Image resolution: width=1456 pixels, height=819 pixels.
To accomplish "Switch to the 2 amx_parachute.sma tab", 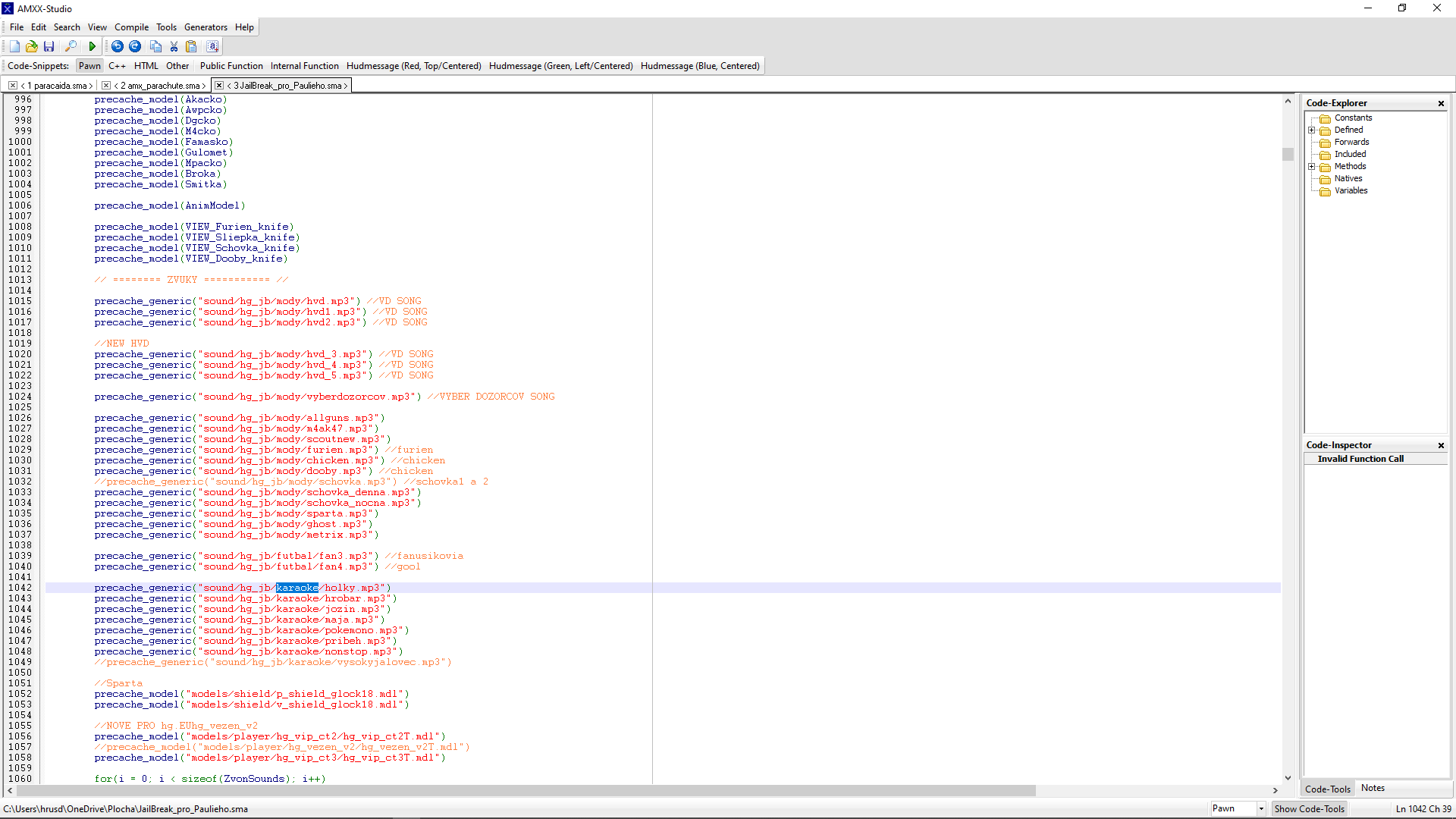I will click(x=159, y=86).
